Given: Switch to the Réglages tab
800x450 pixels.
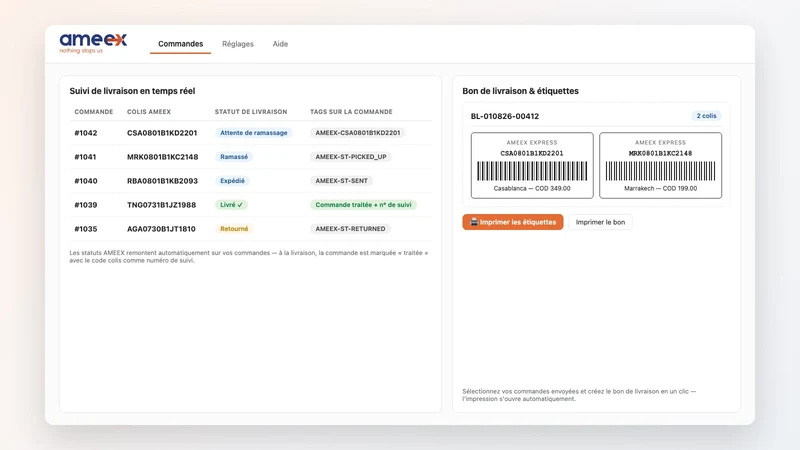Looking at the screenshot, I should (238, 44).
